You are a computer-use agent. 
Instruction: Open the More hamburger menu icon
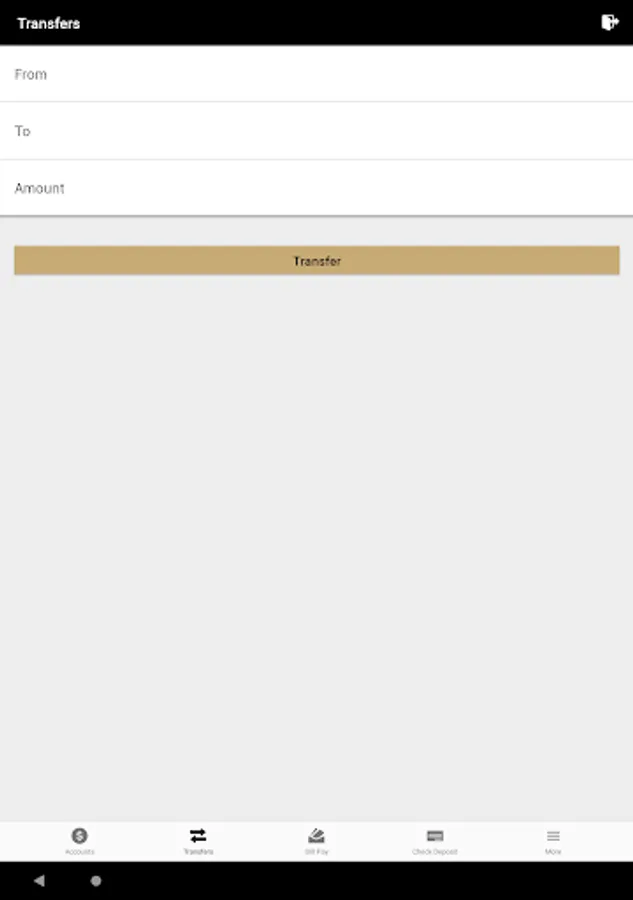pyautogui.click(x=553, y=836)
